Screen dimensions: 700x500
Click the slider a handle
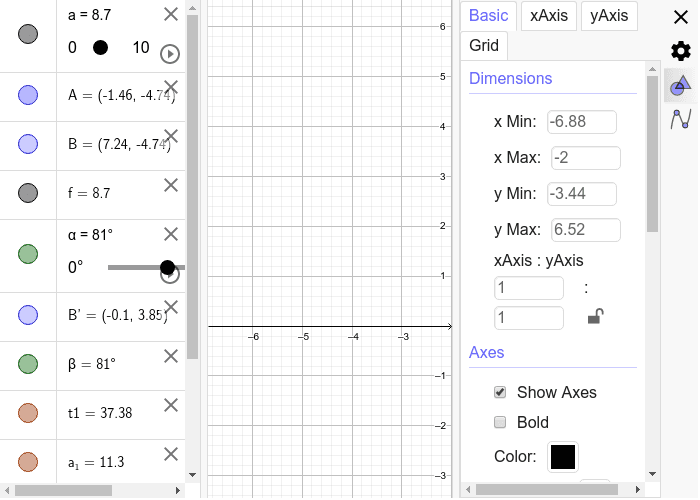tap(100, 48)
